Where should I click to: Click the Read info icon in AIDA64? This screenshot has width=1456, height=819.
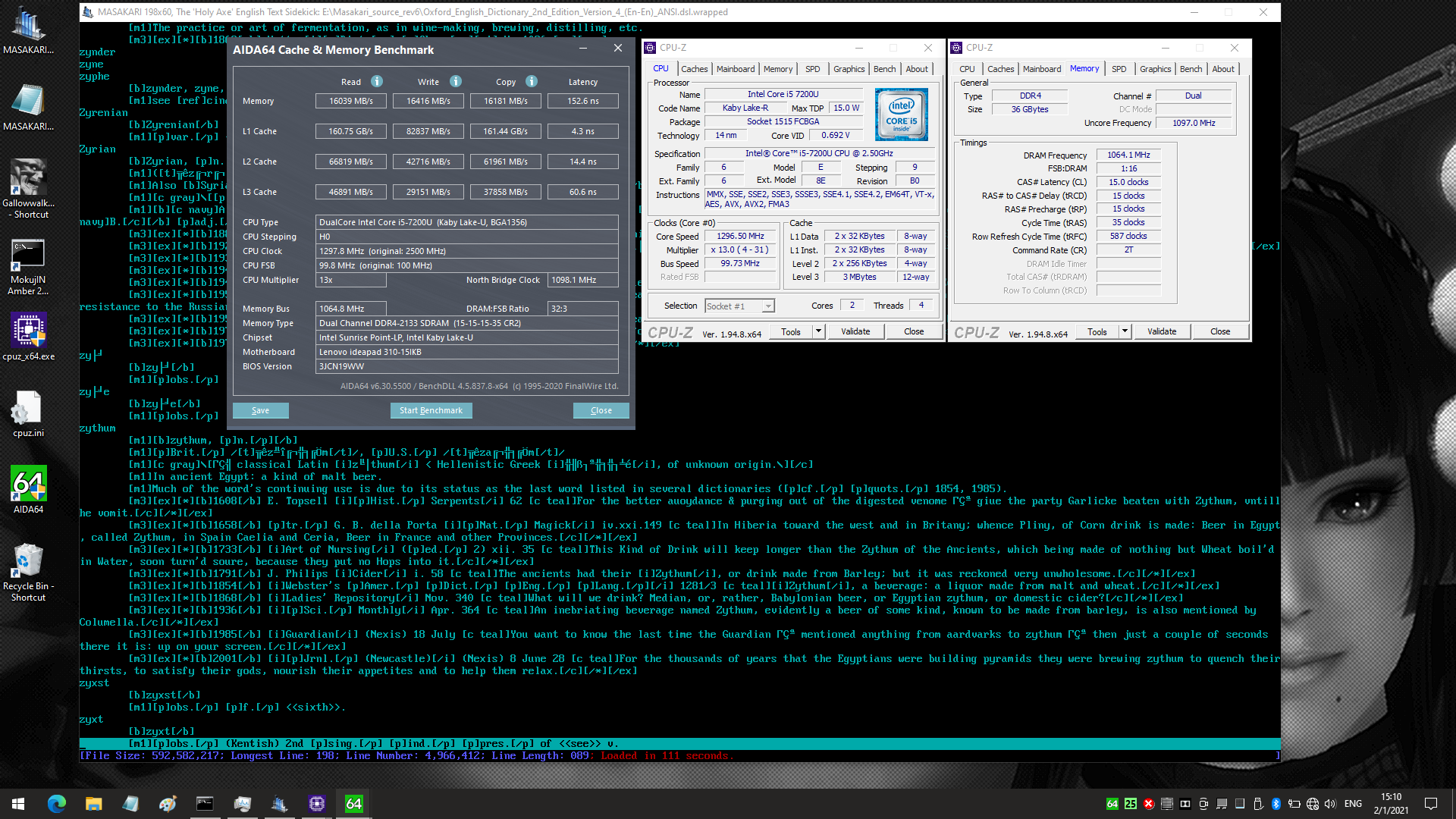pyautogui.click(x=377, y=81)
